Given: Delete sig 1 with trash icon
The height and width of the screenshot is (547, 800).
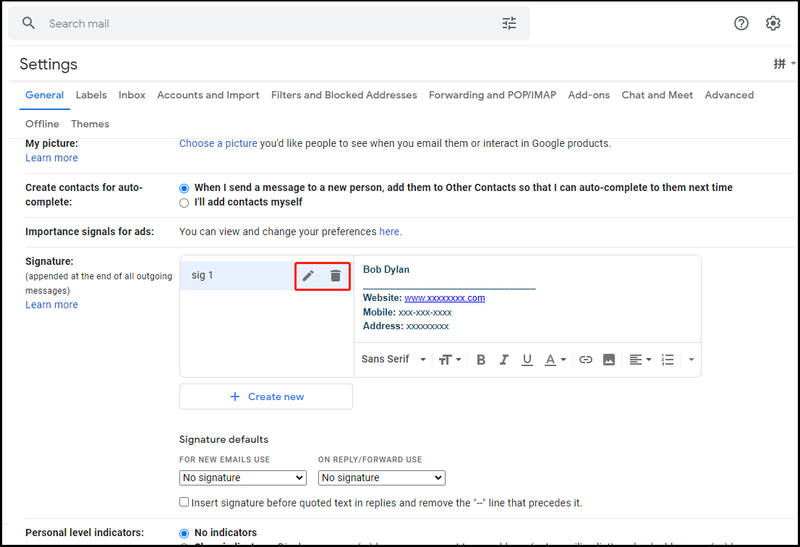Looking at the screenshot, I should 335,276.
